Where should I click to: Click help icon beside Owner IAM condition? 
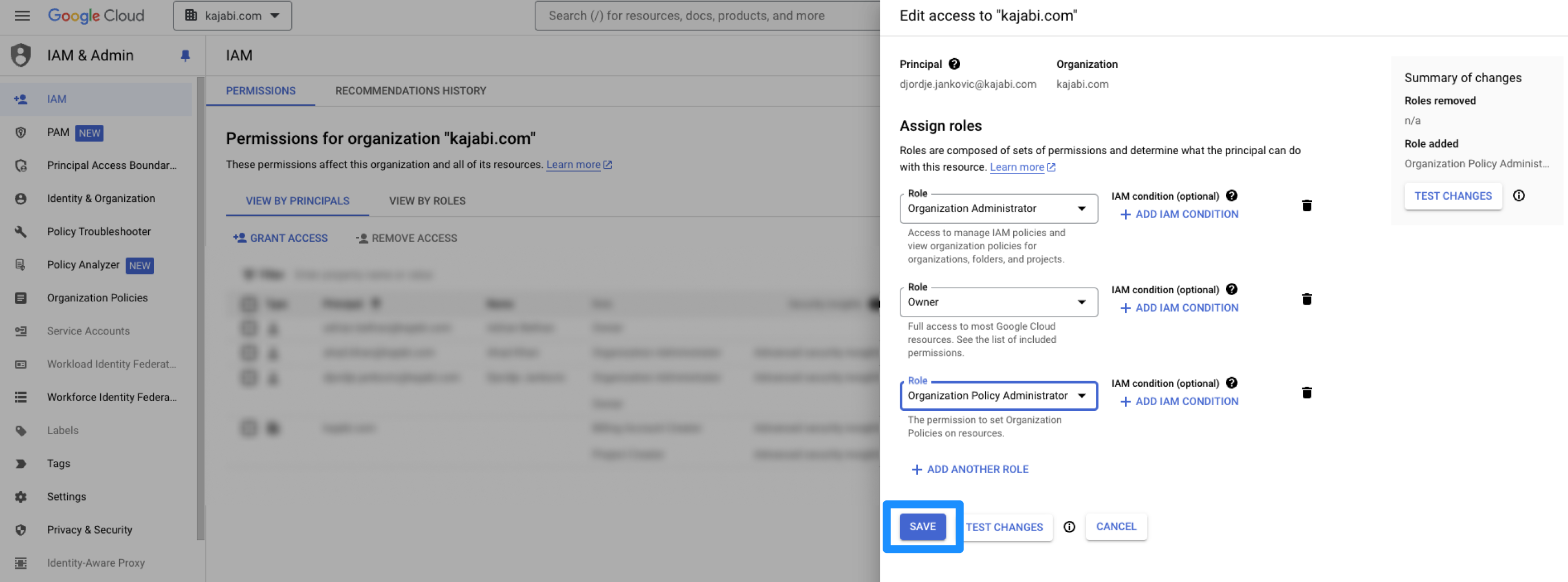pyautogui.click(x=1232, y=289)
